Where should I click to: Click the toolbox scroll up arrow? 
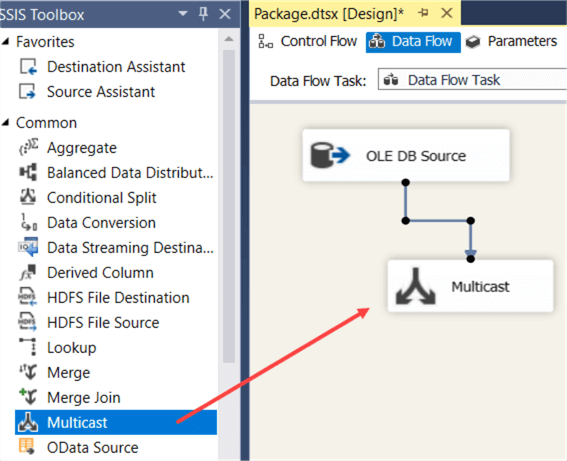coord(229,39)
